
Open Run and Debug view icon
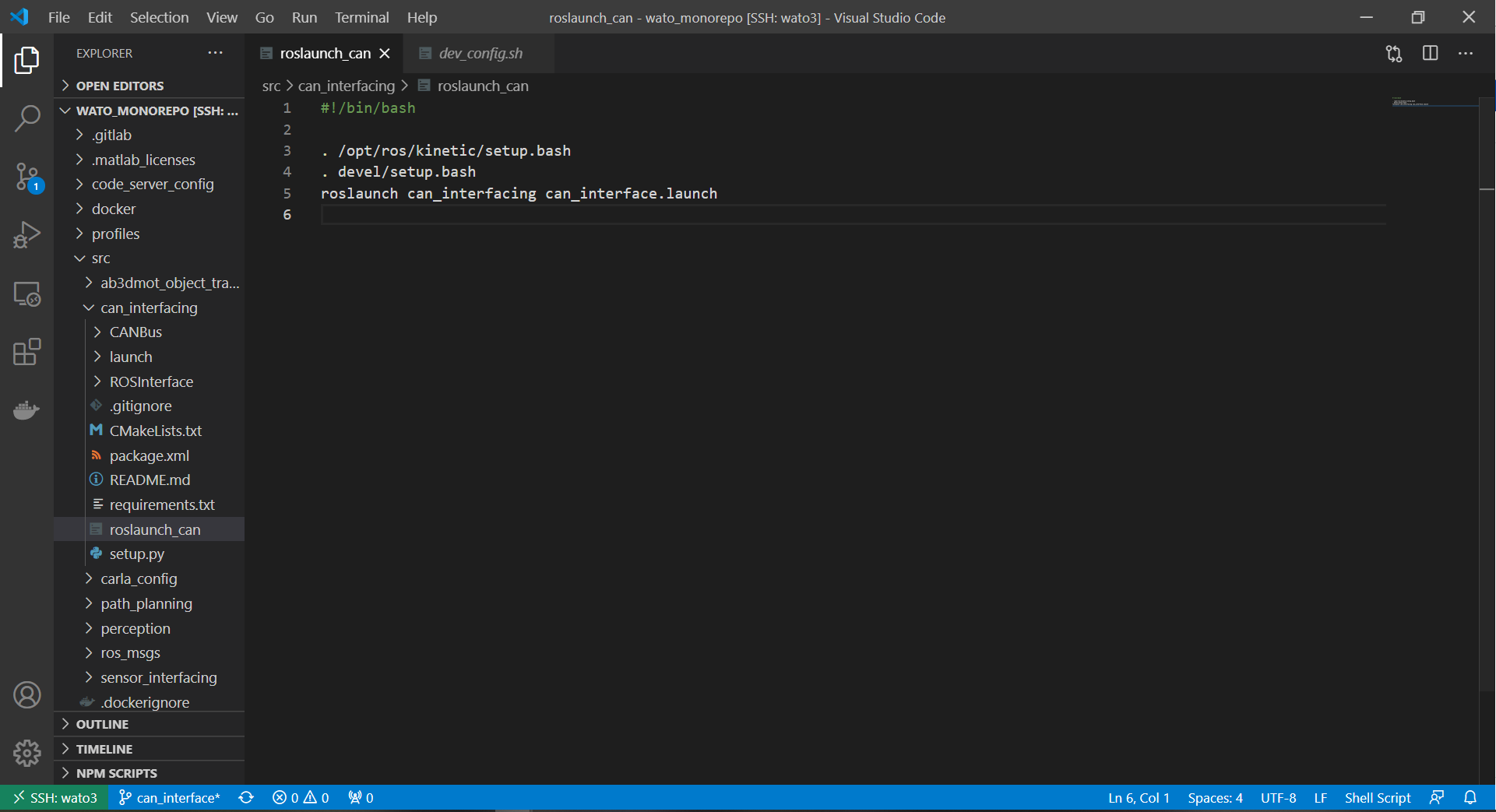pos(26,235)
